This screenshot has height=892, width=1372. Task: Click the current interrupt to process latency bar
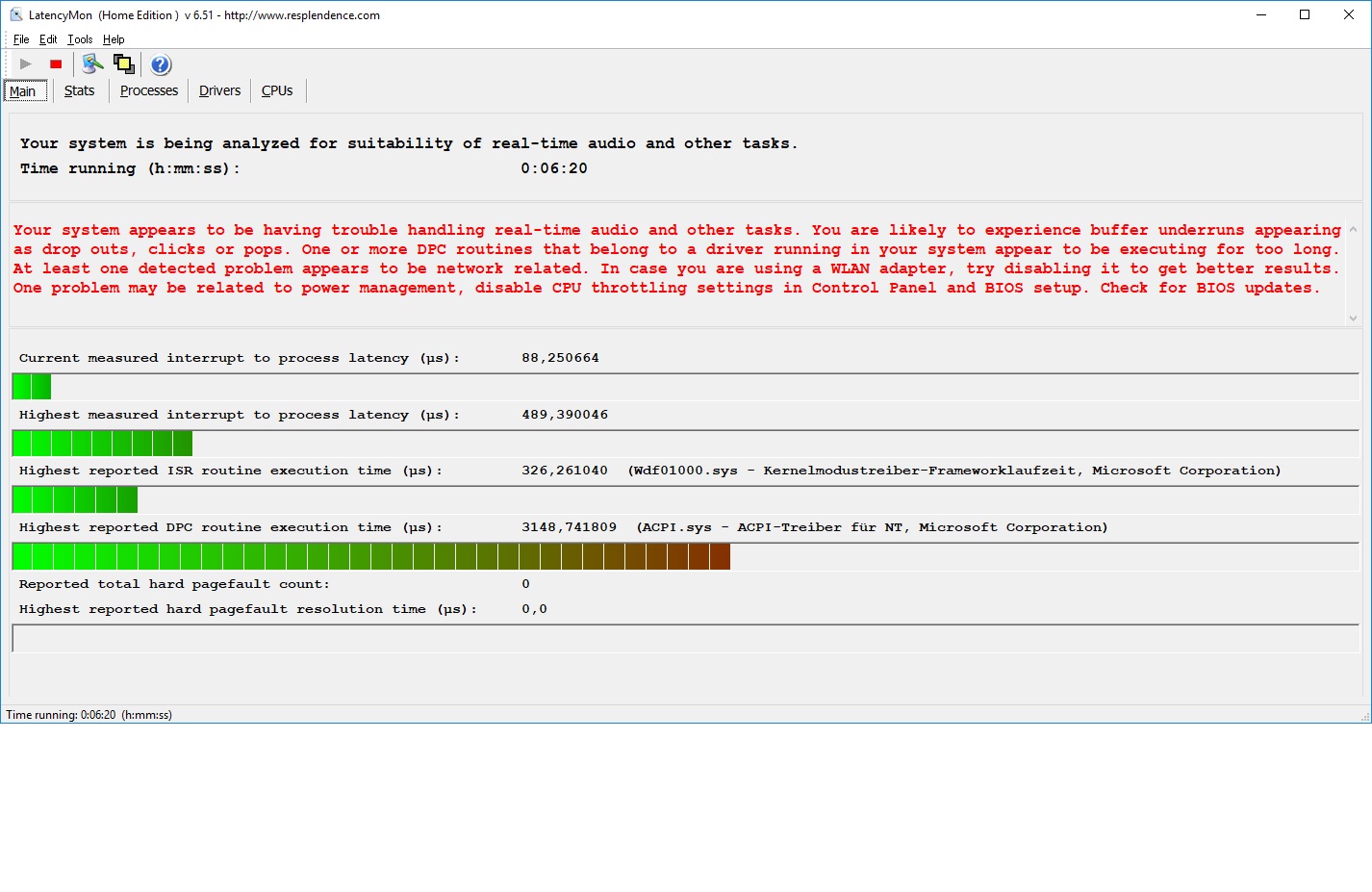[x=685, y=387]
